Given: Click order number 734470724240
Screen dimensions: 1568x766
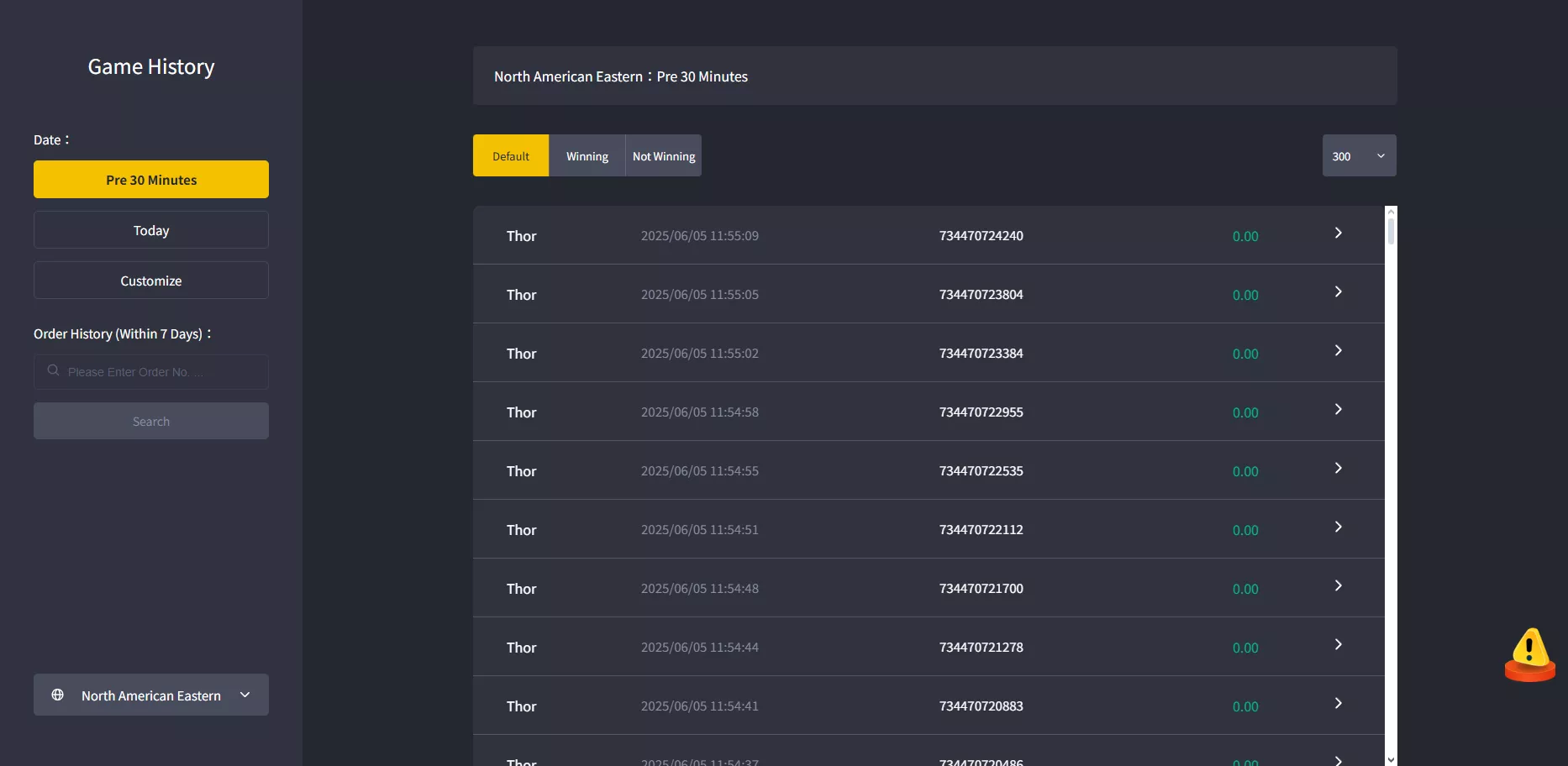Looking at the screenshot, I should click(981, 236).
